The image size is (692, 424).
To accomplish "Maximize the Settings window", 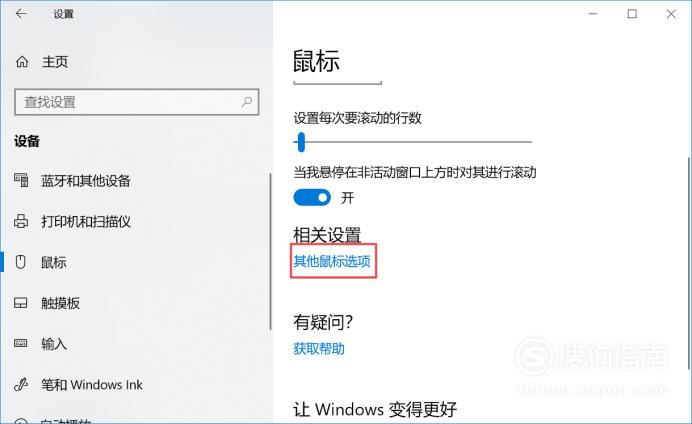I will (x=632, y=14).
